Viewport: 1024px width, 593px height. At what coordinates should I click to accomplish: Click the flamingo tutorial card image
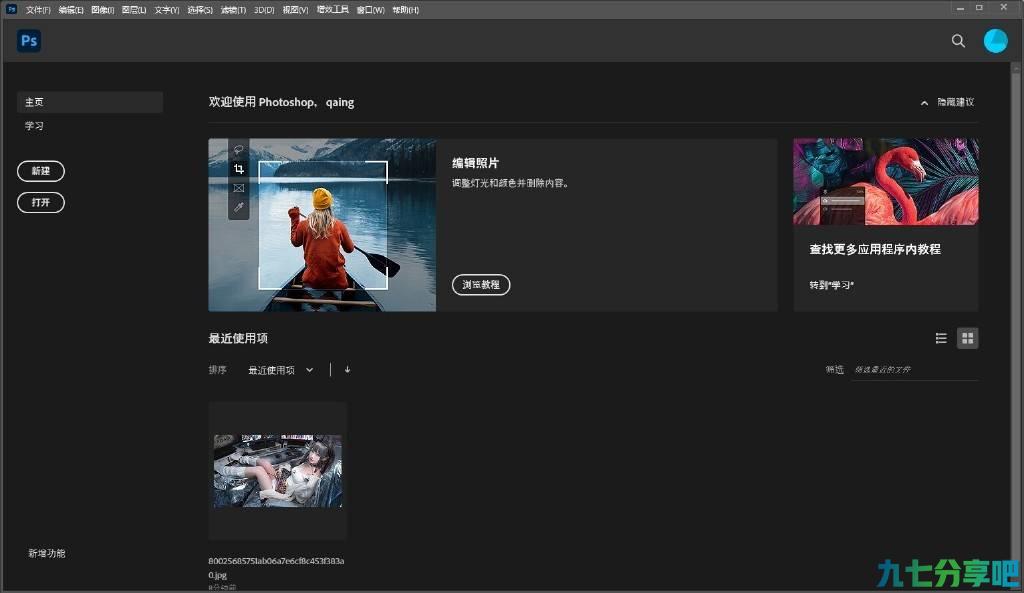click(x=886, y=182)
